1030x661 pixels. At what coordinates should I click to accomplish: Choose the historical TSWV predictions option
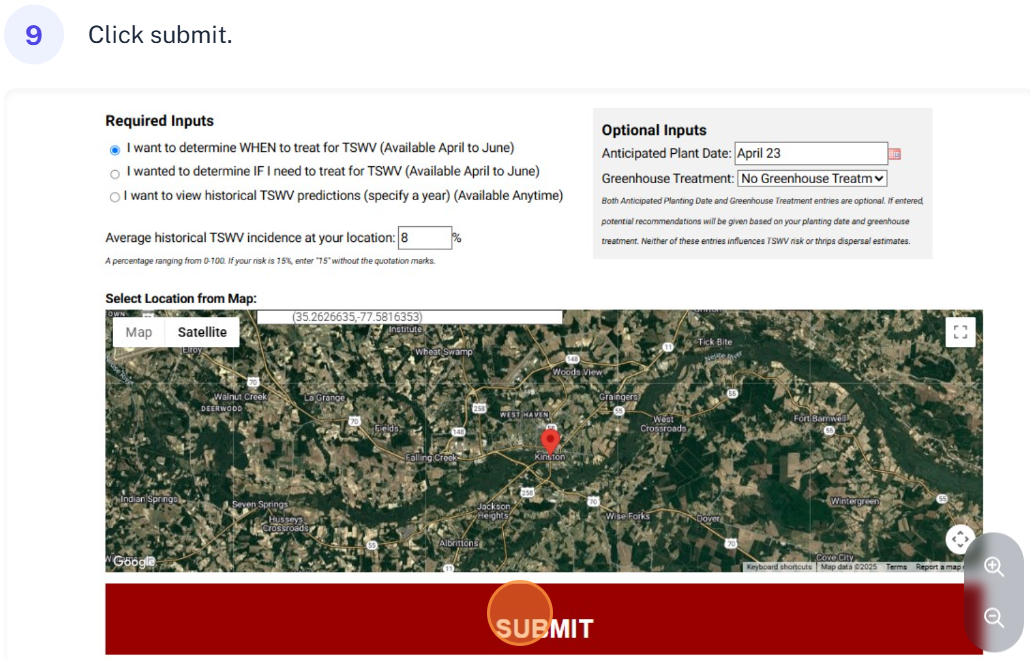pos(115,196)
